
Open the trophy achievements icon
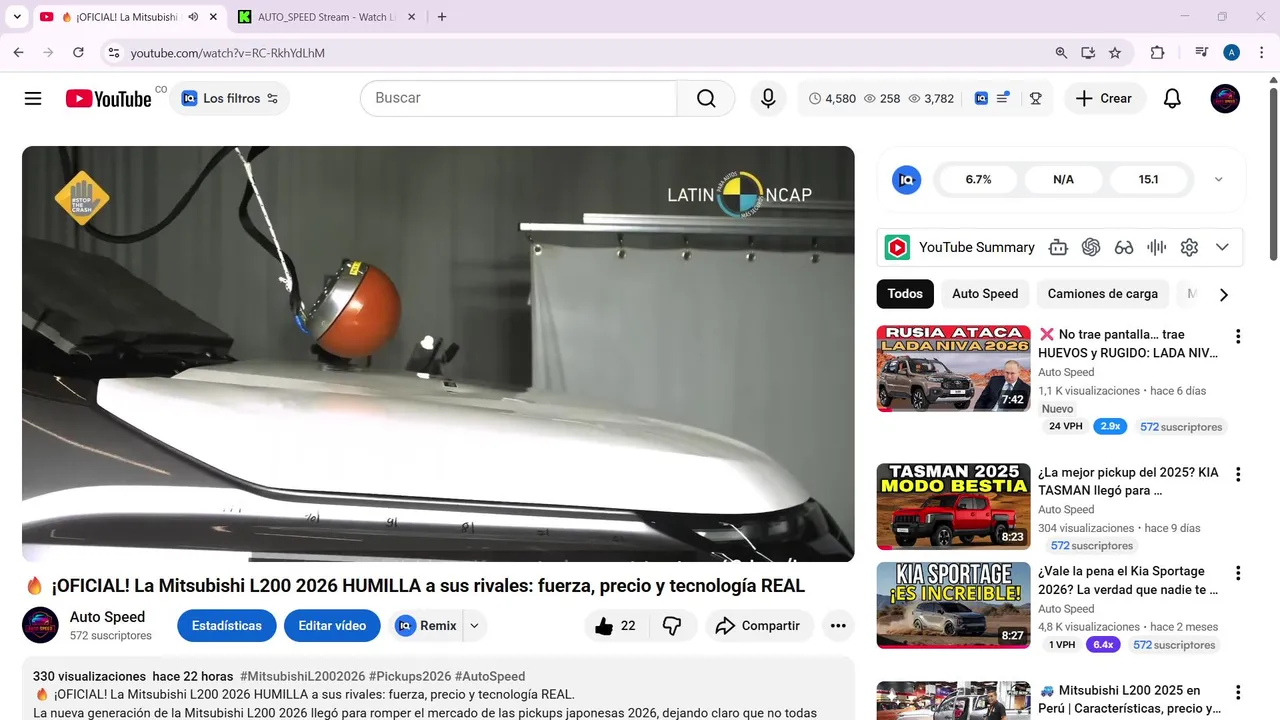pos(1036,98)
